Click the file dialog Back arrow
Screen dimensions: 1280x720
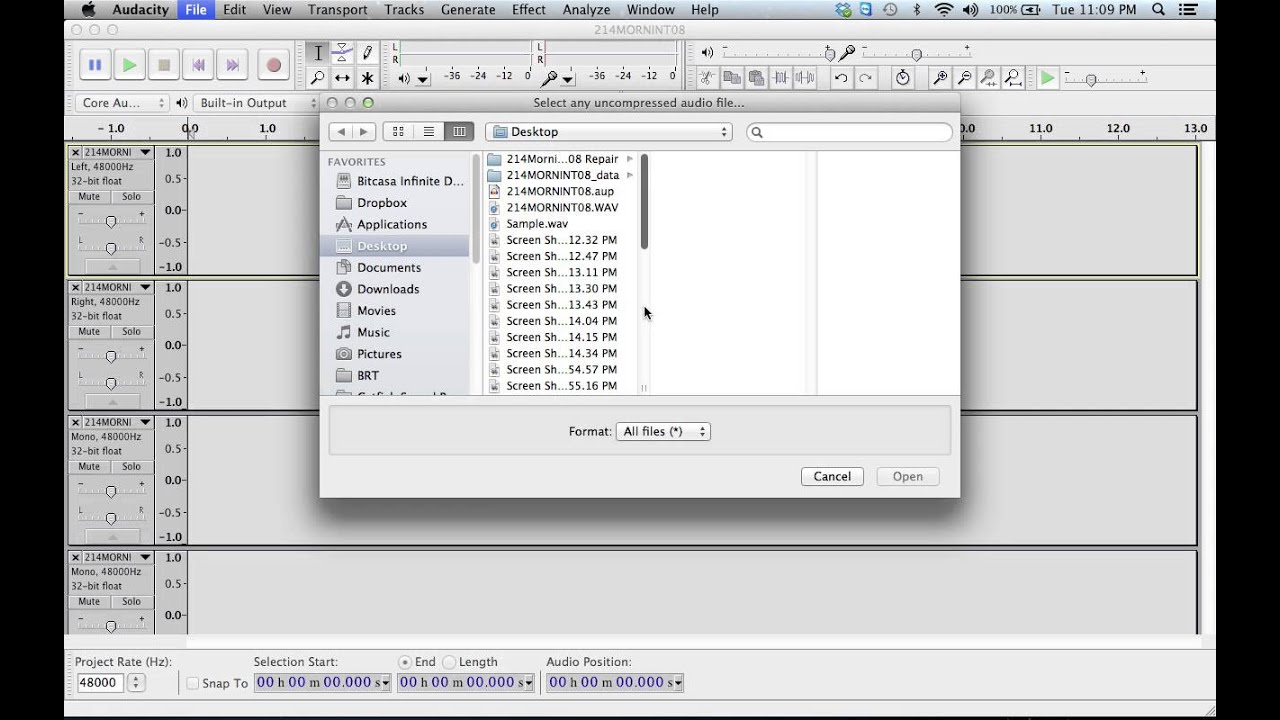(x=341, y=131)
